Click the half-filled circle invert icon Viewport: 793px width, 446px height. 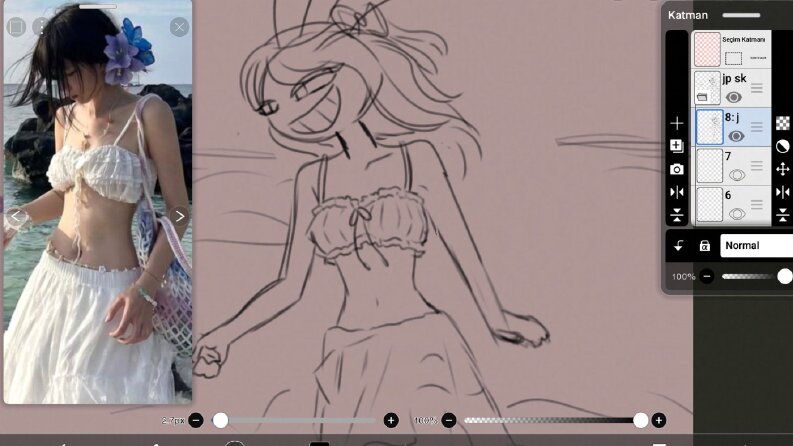[x=783, y=147]
